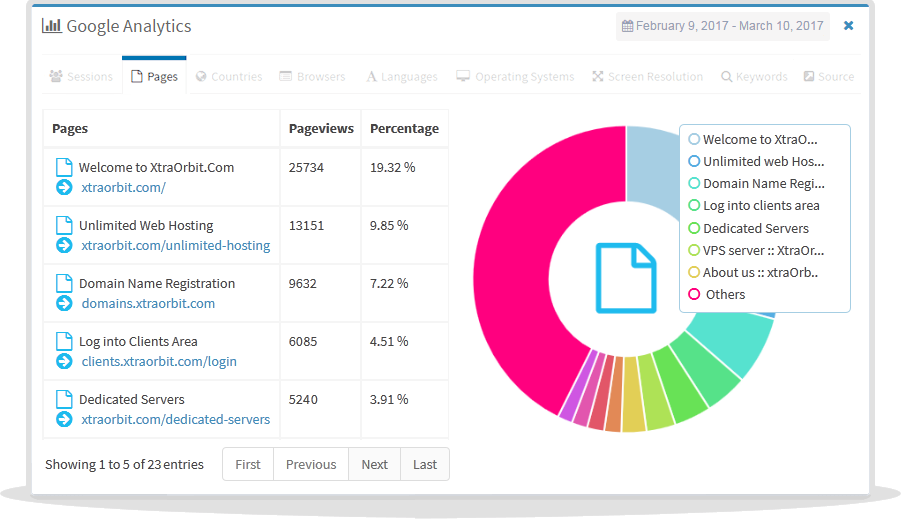
Task: Sort by the Pageviews column header
Action: point(321,129)
